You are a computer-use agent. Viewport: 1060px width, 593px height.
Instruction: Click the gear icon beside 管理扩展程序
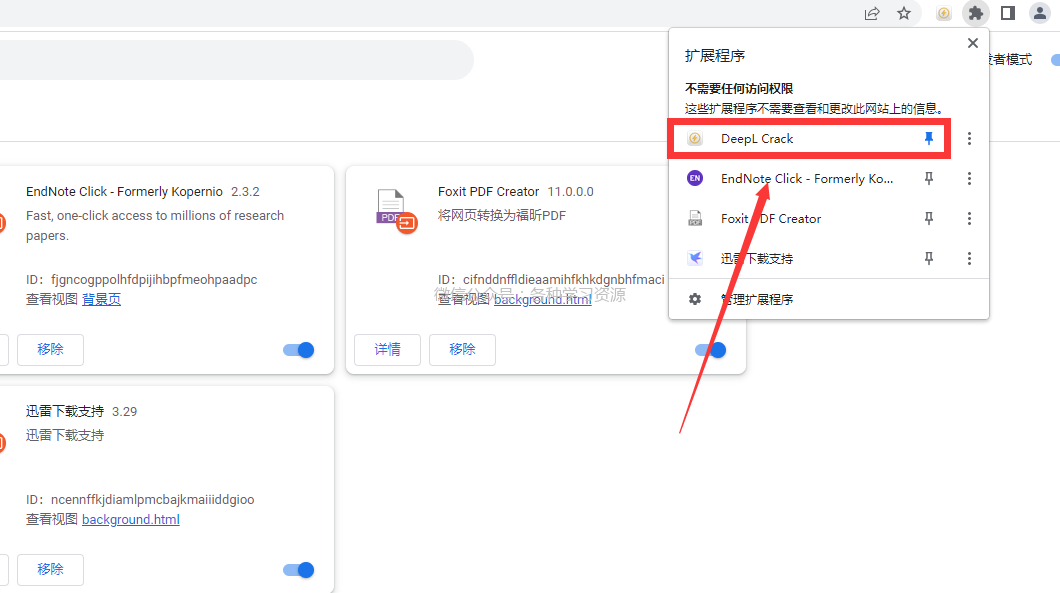point(695,299)
